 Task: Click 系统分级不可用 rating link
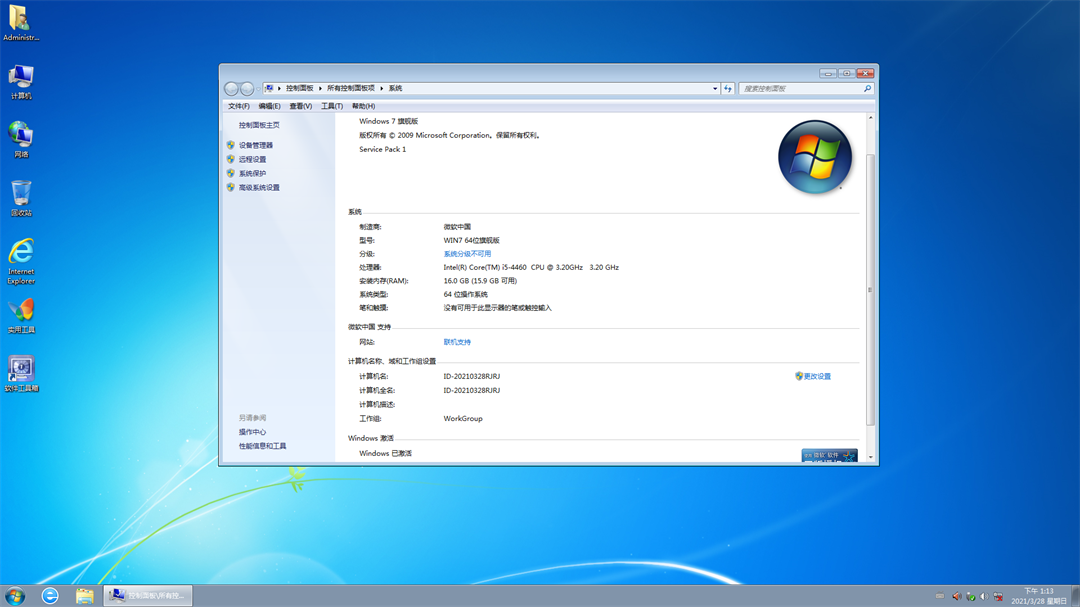[x=467, y=254]
